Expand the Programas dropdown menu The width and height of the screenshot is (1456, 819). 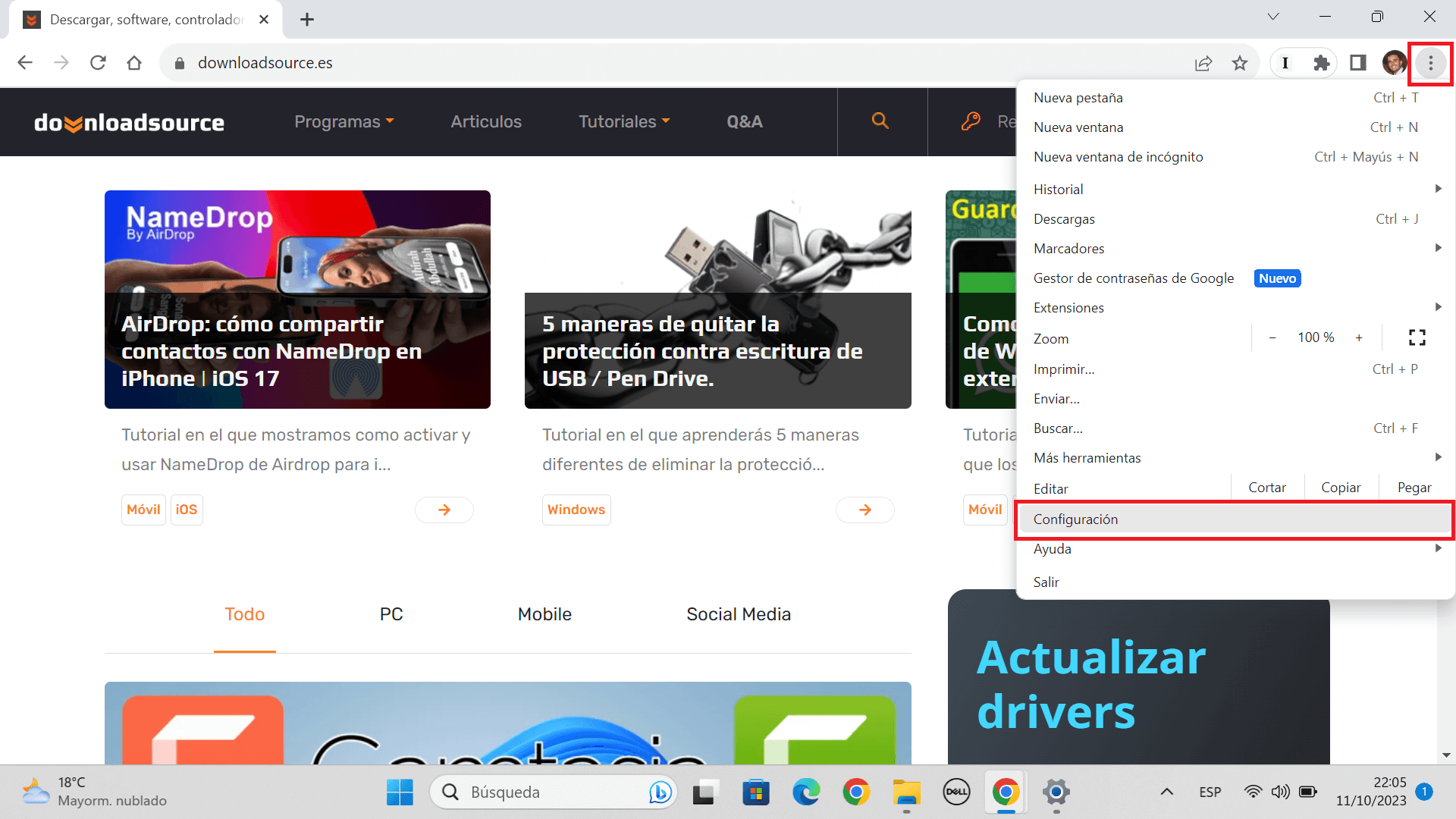coord(344,122)
